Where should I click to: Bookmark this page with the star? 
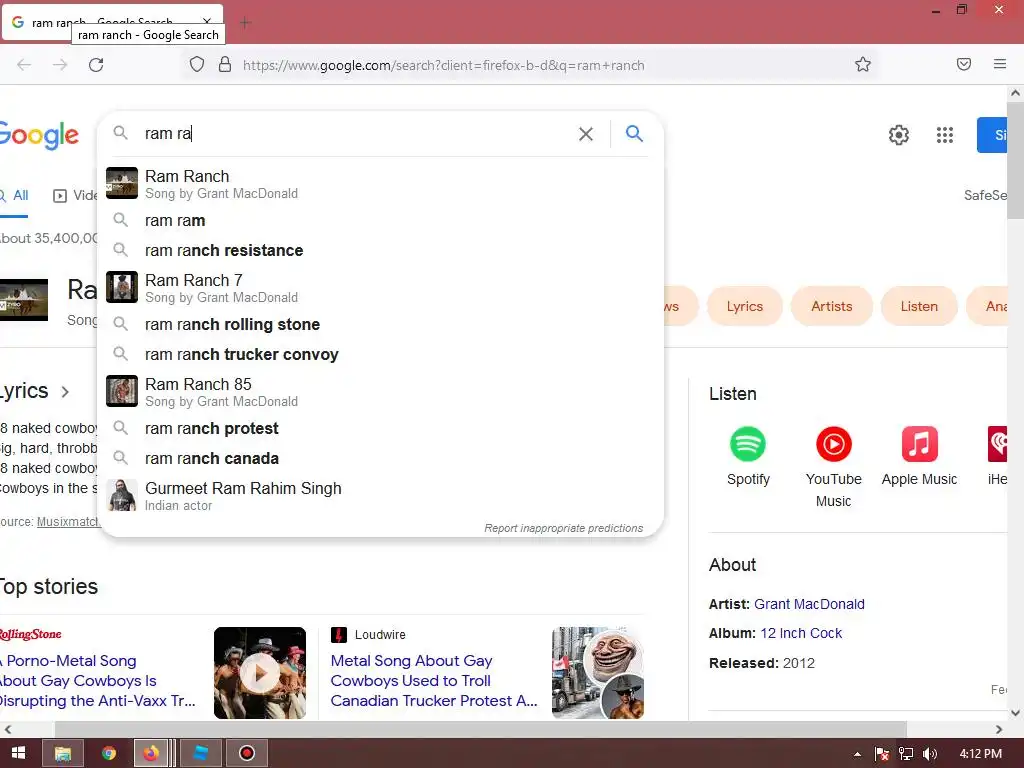pos(863,64)
